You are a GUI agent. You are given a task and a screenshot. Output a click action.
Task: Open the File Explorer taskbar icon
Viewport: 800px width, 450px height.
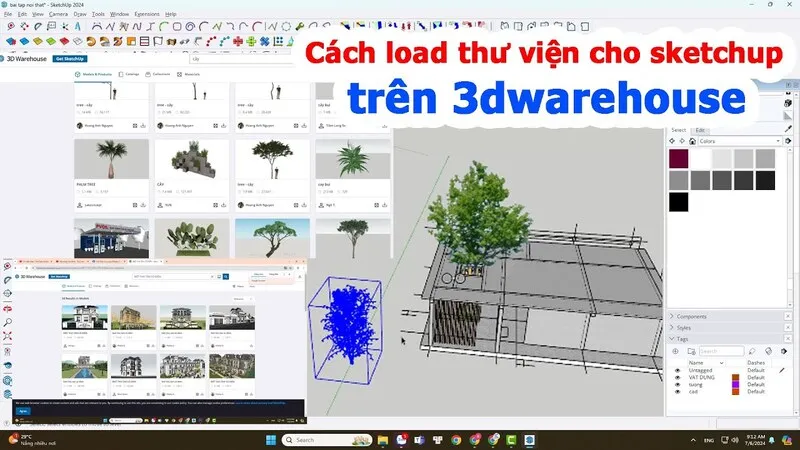(x=383, y=440)
